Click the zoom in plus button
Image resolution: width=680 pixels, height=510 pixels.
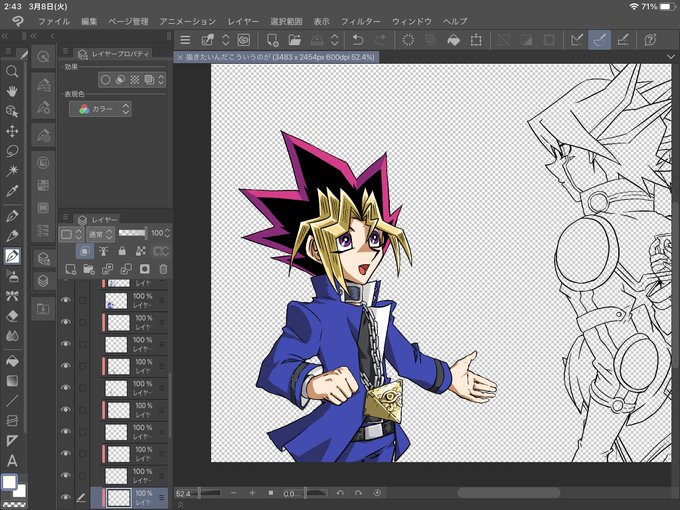tap(252, 493)
